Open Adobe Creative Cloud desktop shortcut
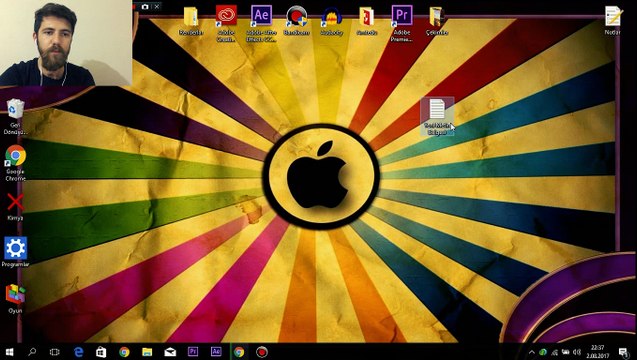 226,22
